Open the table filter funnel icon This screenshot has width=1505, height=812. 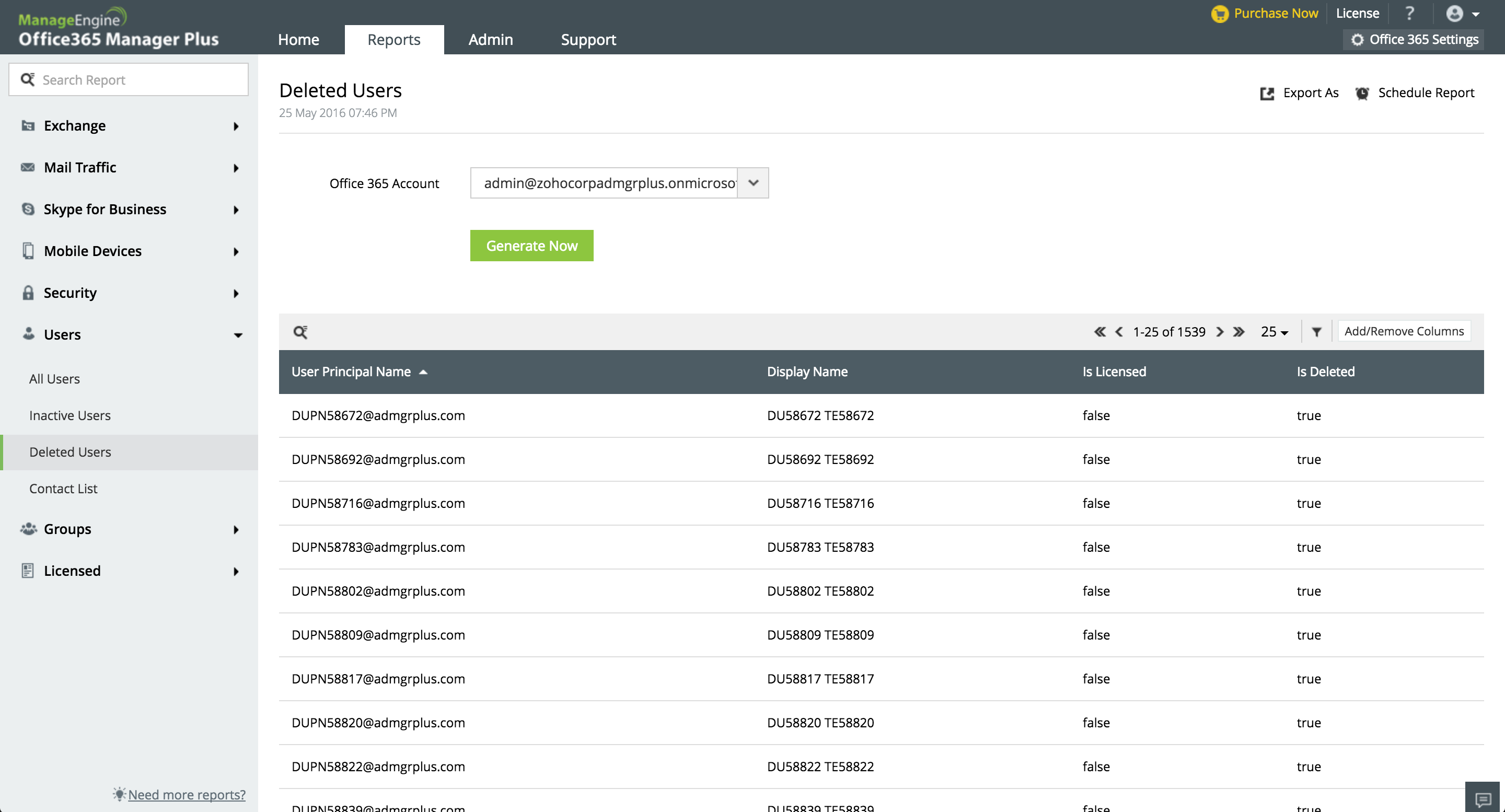1316,332
